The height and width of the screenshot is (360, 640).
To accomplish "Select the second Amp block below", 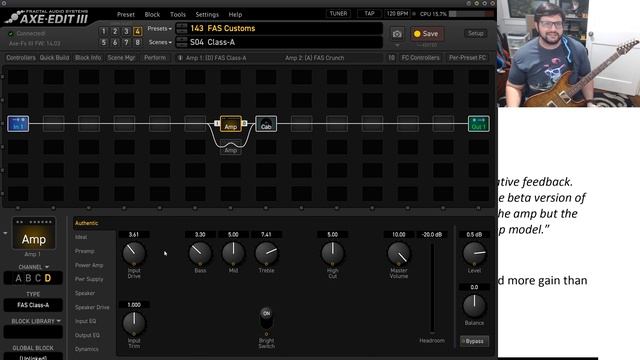I will pyautogui.click(x=231, y=147).
